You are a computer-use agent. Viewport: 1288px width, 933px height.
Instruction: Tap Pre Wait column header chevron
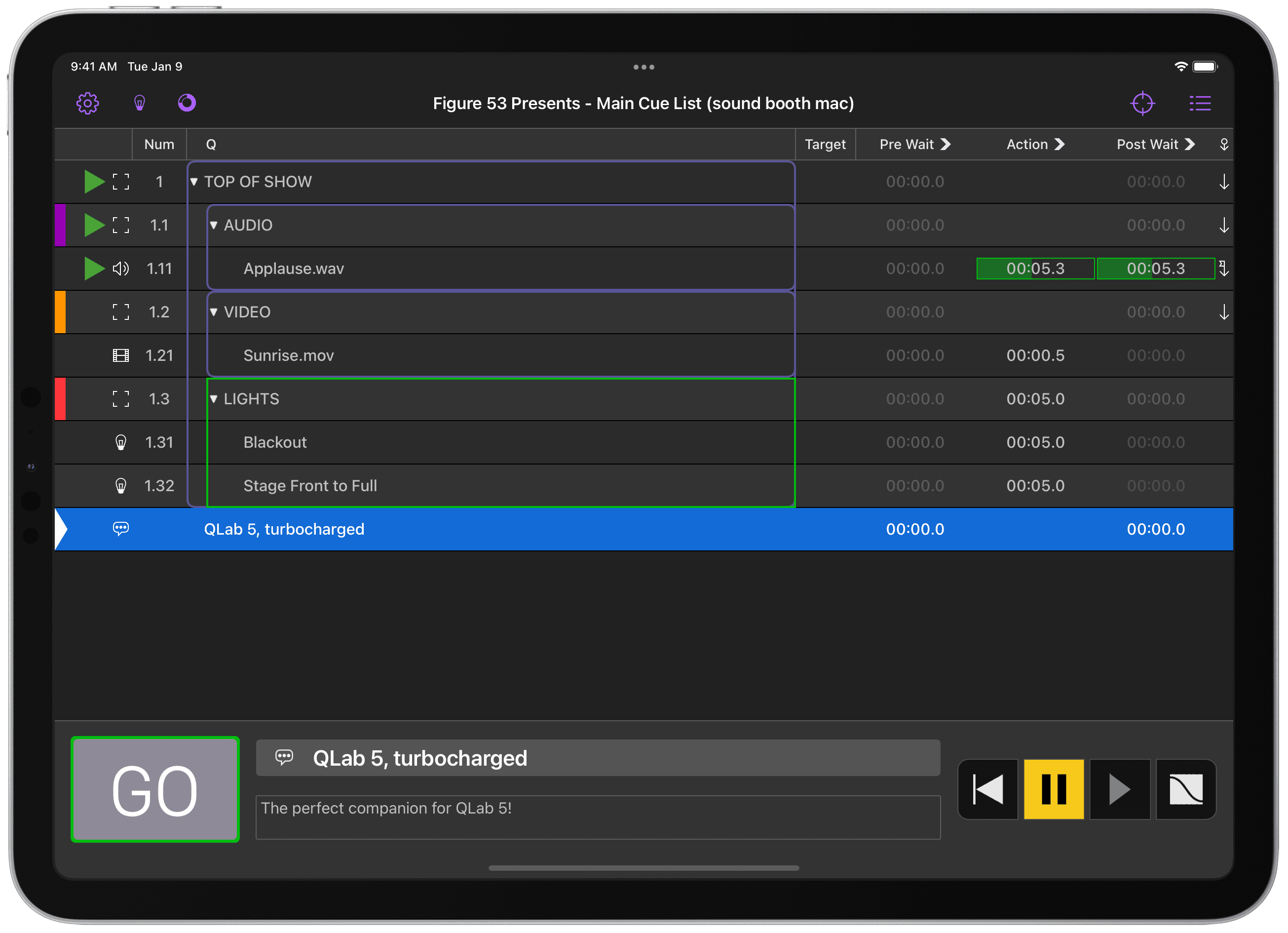pos(946,144)
